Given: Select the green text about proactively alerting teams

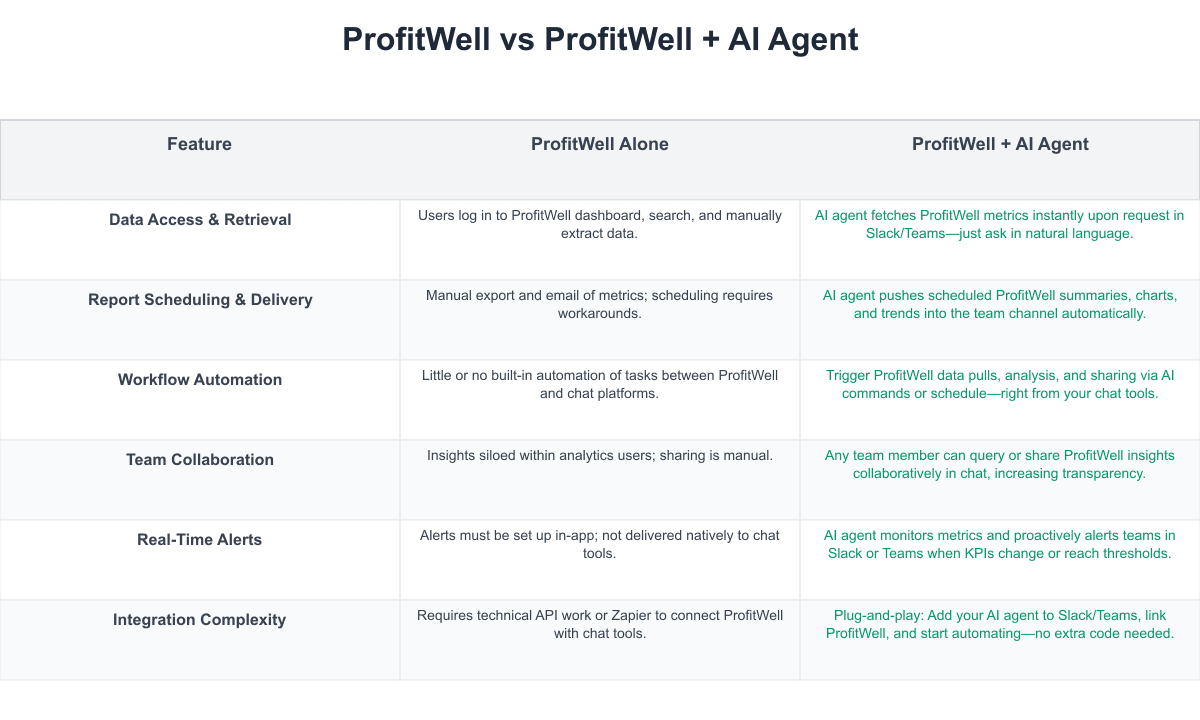Looking at the screenshot, I should coord(1000,544).
